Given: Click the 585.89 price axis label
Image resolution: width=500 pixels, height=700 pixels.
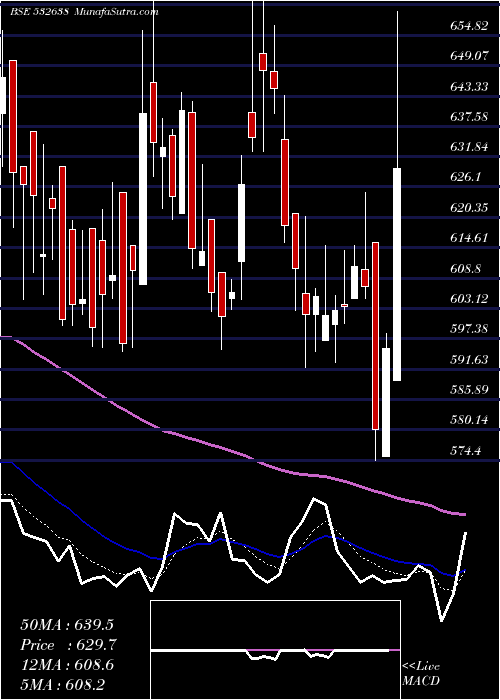Looking at the screenshot, I should click(468, 390).
